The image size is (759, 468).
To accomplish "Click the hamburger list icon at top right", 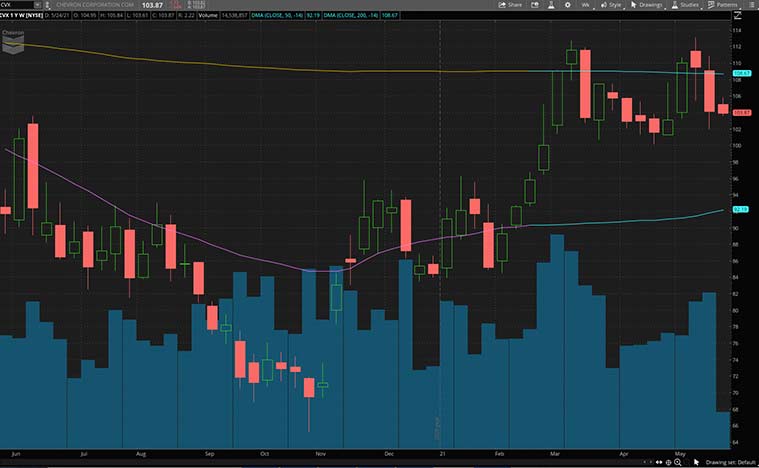I will tap(751, 5).
